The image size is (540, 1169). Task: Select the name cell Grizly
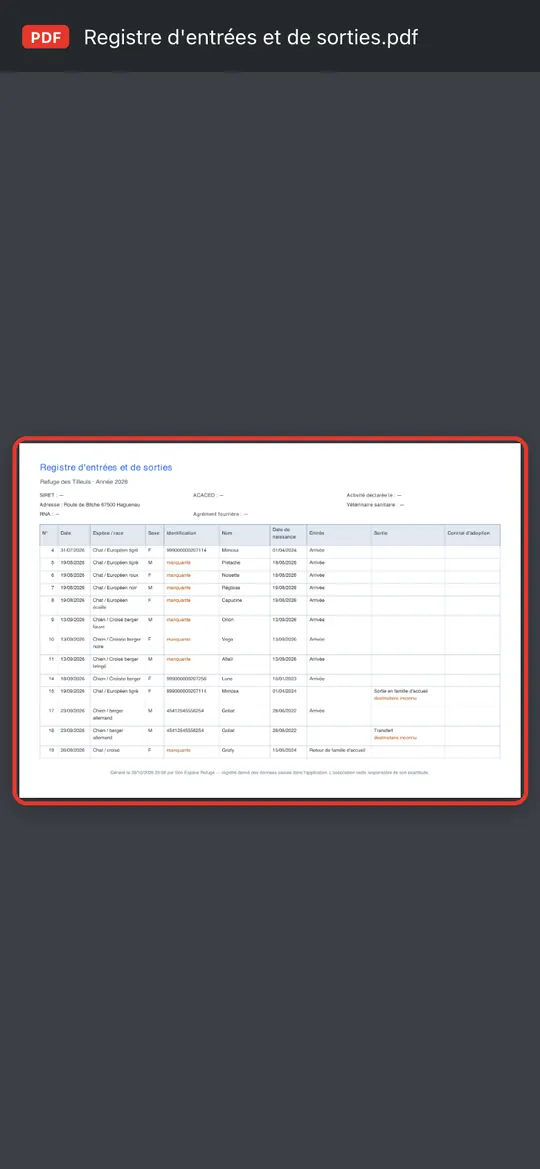tap(228, 750)
